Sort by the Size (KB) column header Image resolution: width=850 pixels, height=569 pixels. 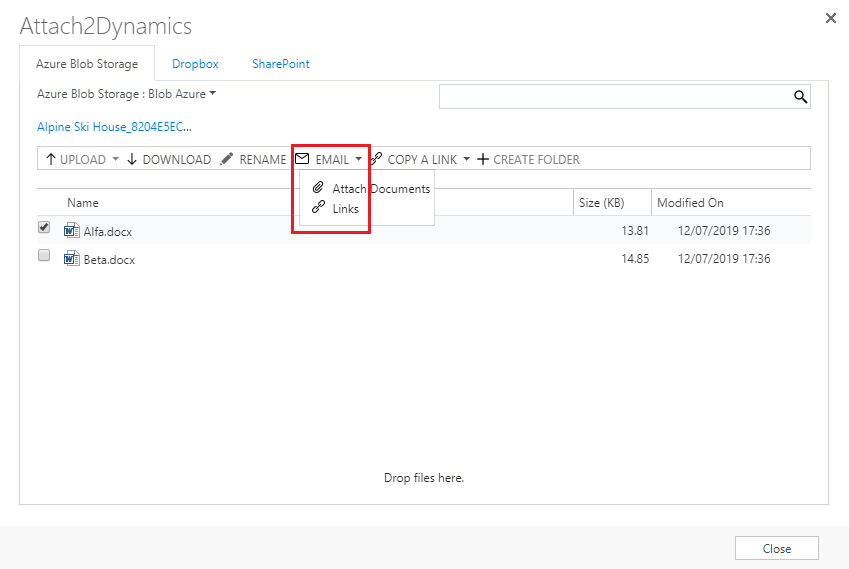[x=601, y=203]
